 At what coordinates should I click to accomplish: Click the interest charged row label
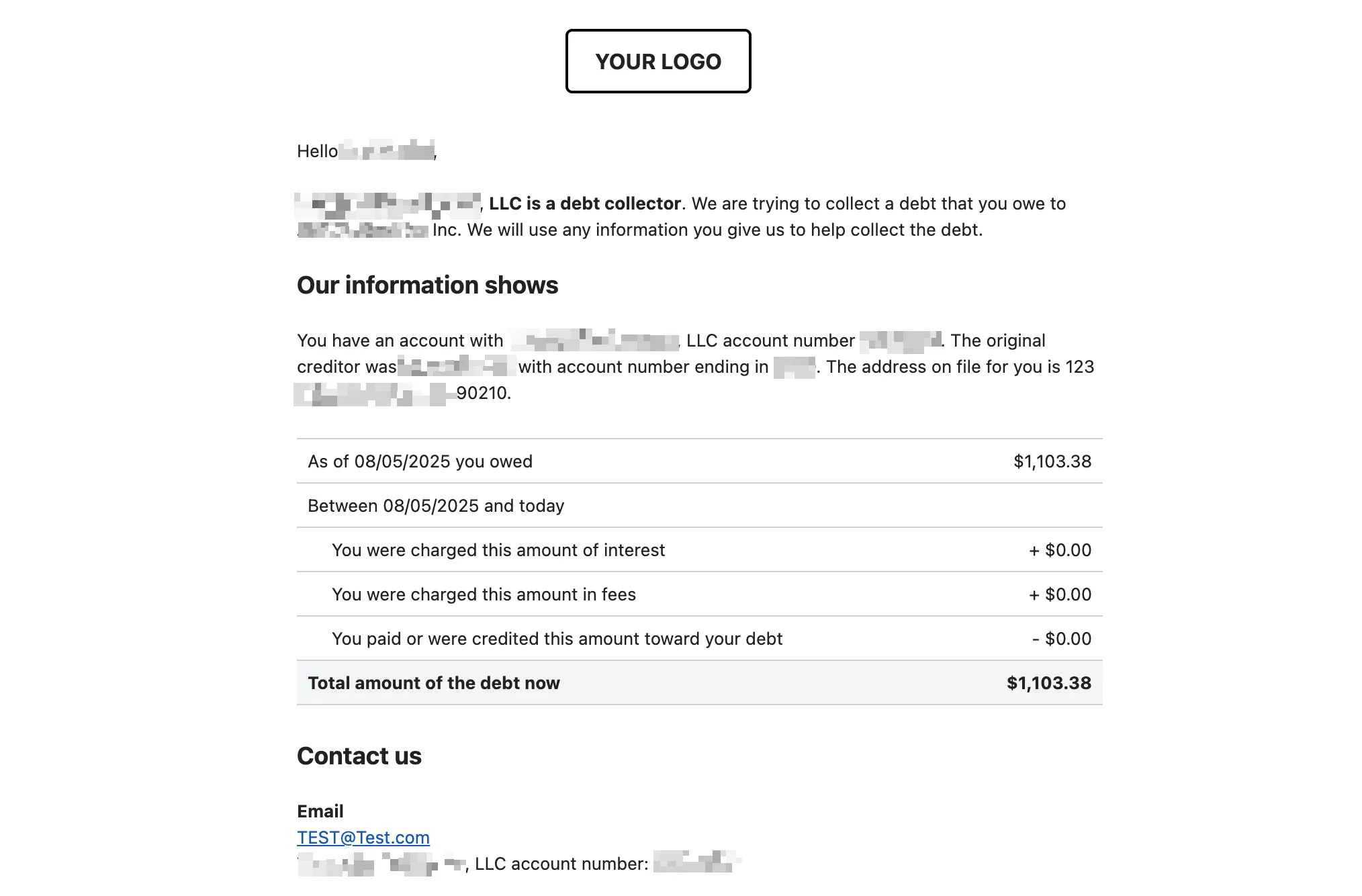[x=498, y=550]
